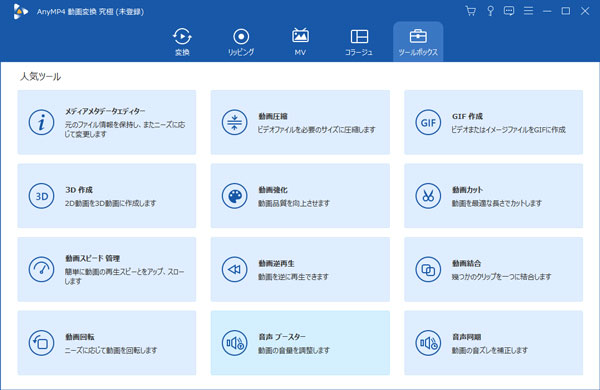This screenshot has width=600, height=390.
Task: Switch to the 変換 tab
Action: click(x=182, y=42)
